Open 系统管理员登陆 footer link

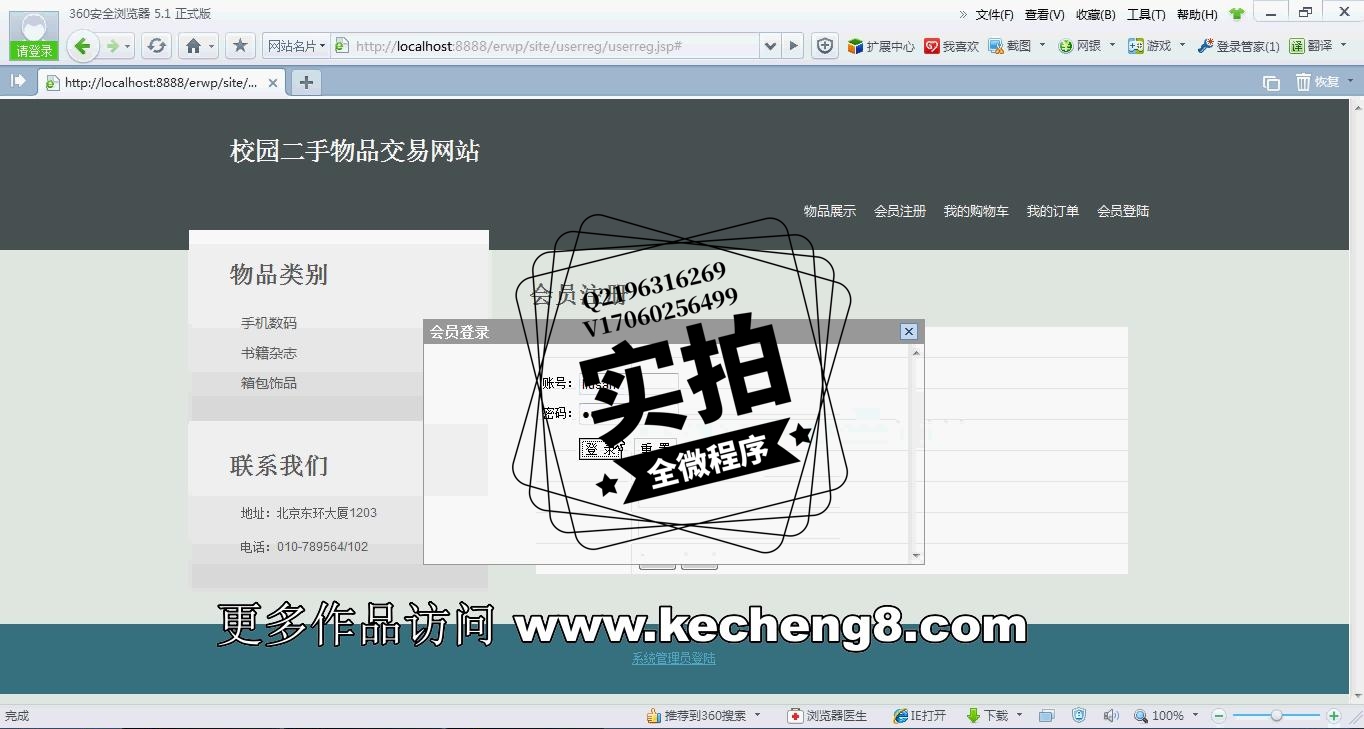674,658
